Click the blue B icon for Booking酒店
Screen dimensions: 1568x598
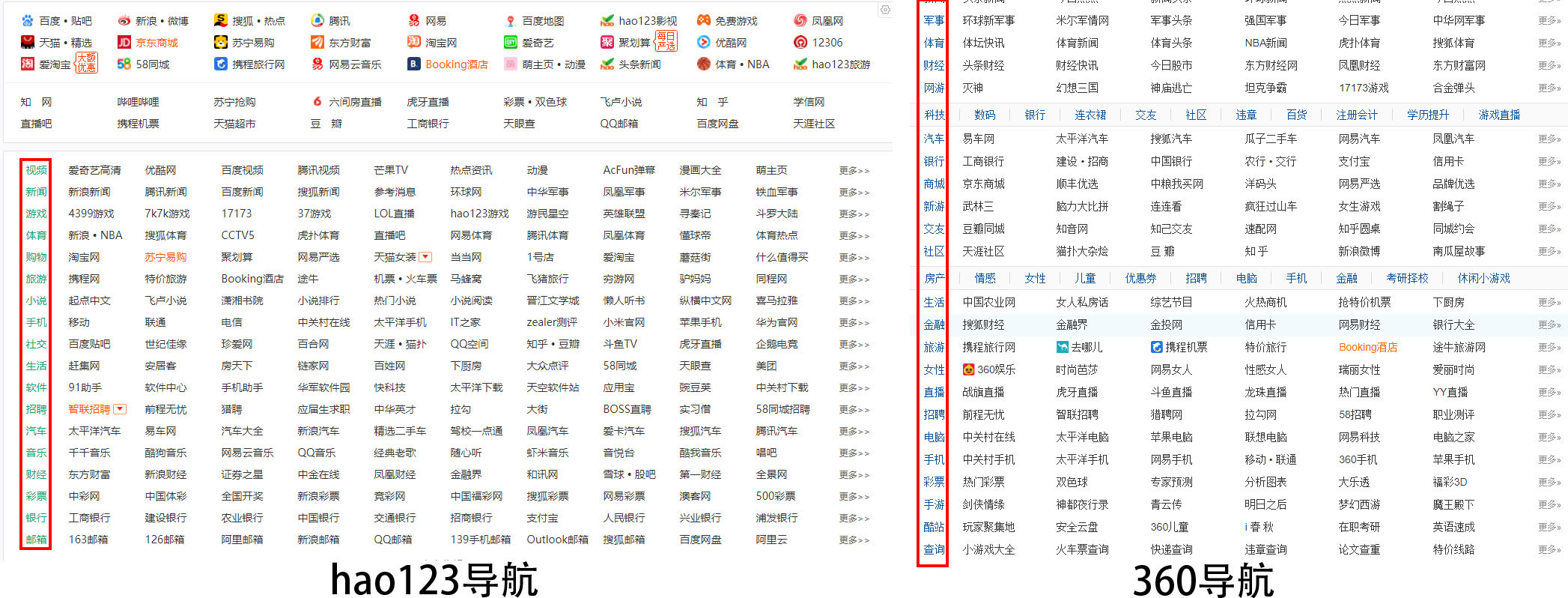413,64
